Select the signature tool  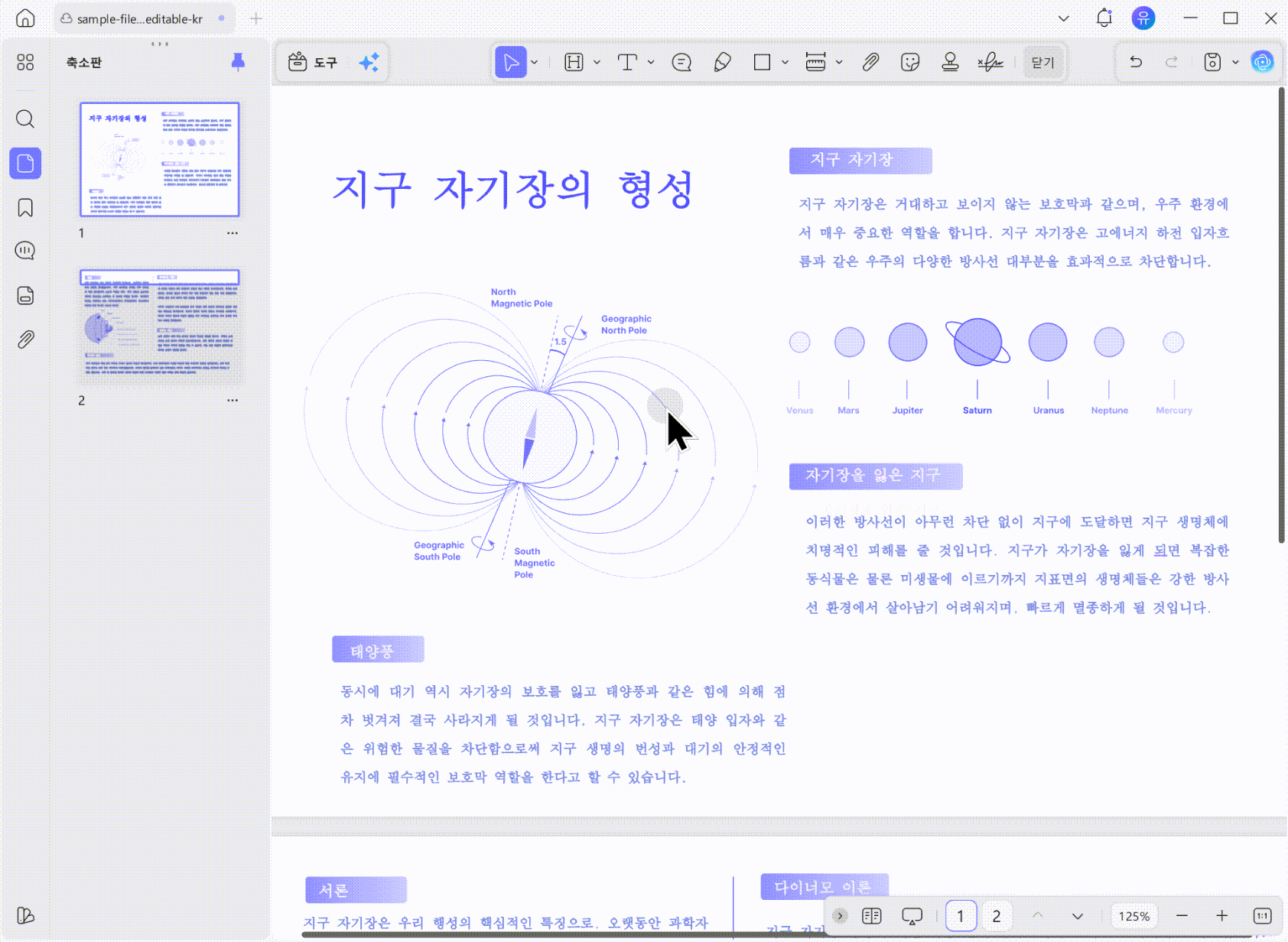[x=990, y=62]
